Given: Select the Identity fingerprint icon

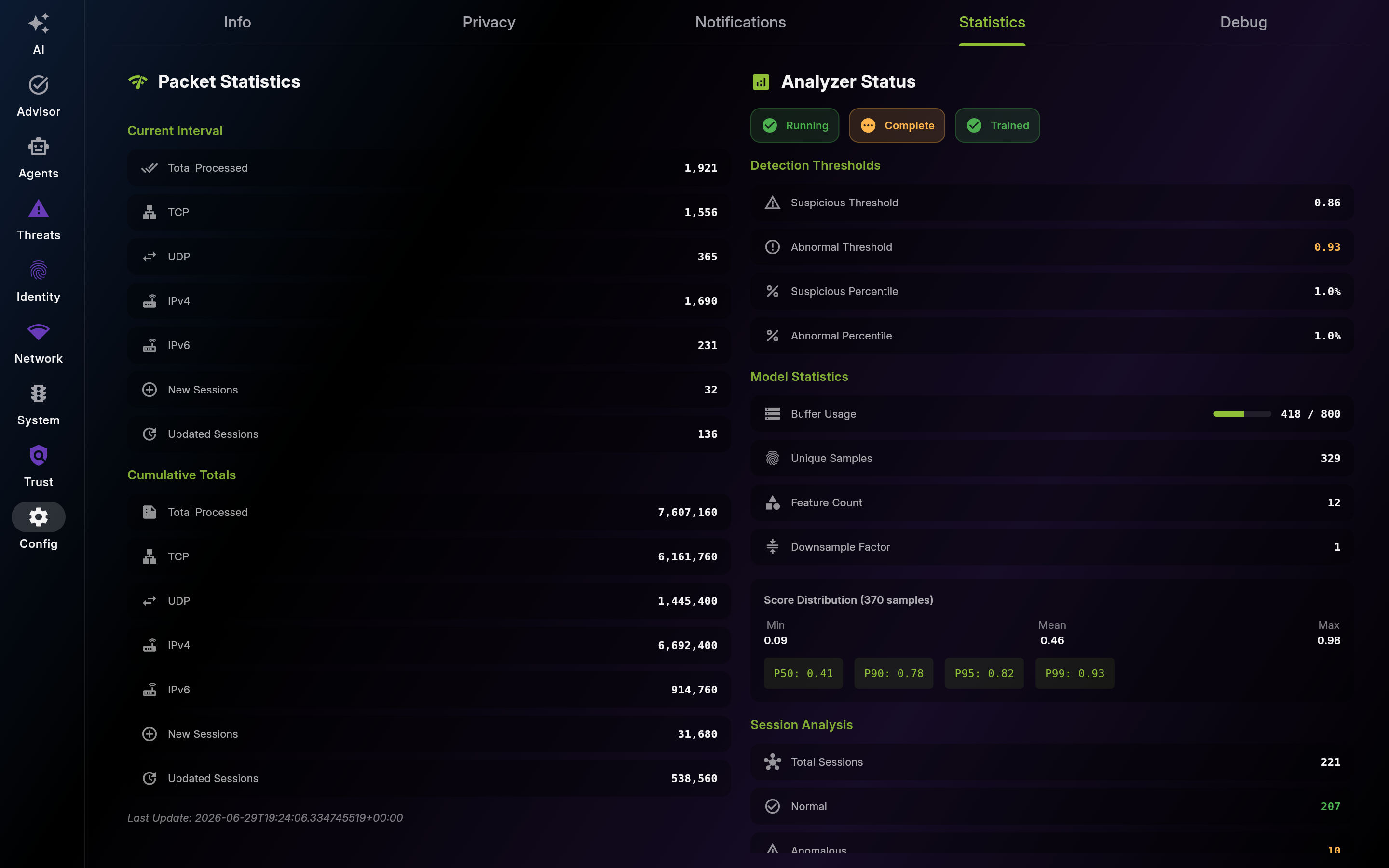Looking at the screenshot, I should pyautogui.click(x=39, y=271).
